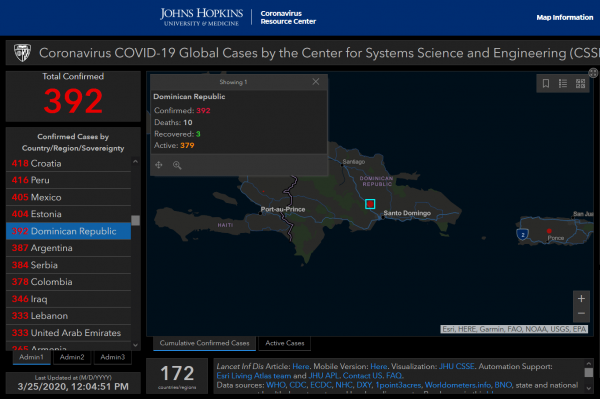Click the pan icon in popup

[159, 165]
